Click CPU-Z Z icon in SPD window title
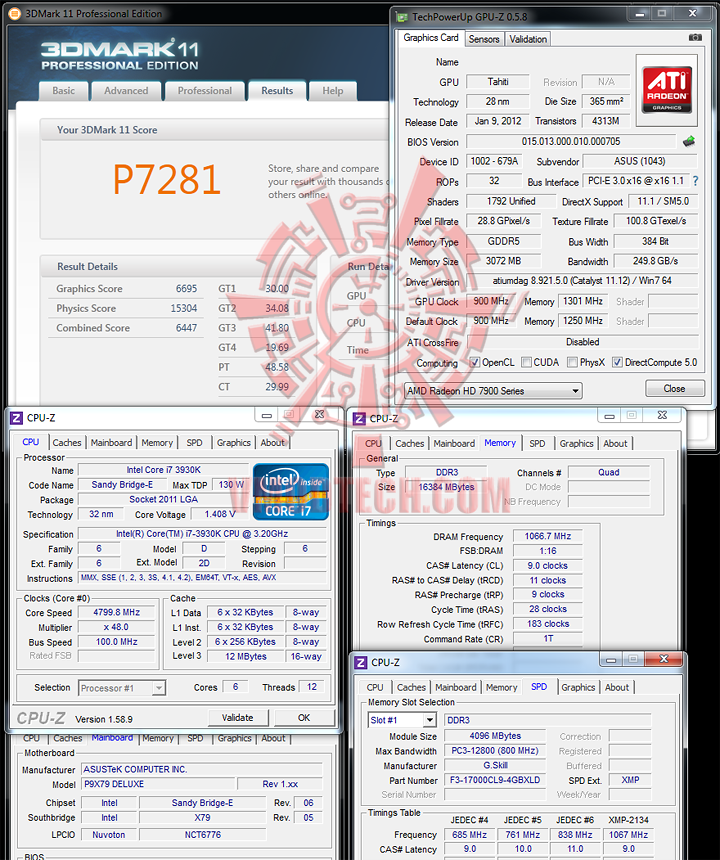 (360, 663)
